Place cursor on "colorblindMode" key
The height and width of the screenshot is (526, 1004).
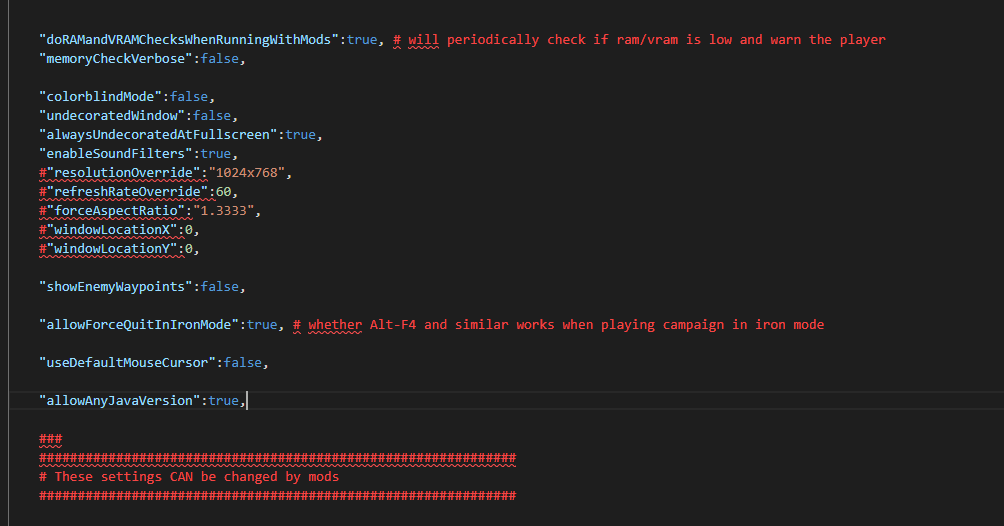(x=100, y=97)
